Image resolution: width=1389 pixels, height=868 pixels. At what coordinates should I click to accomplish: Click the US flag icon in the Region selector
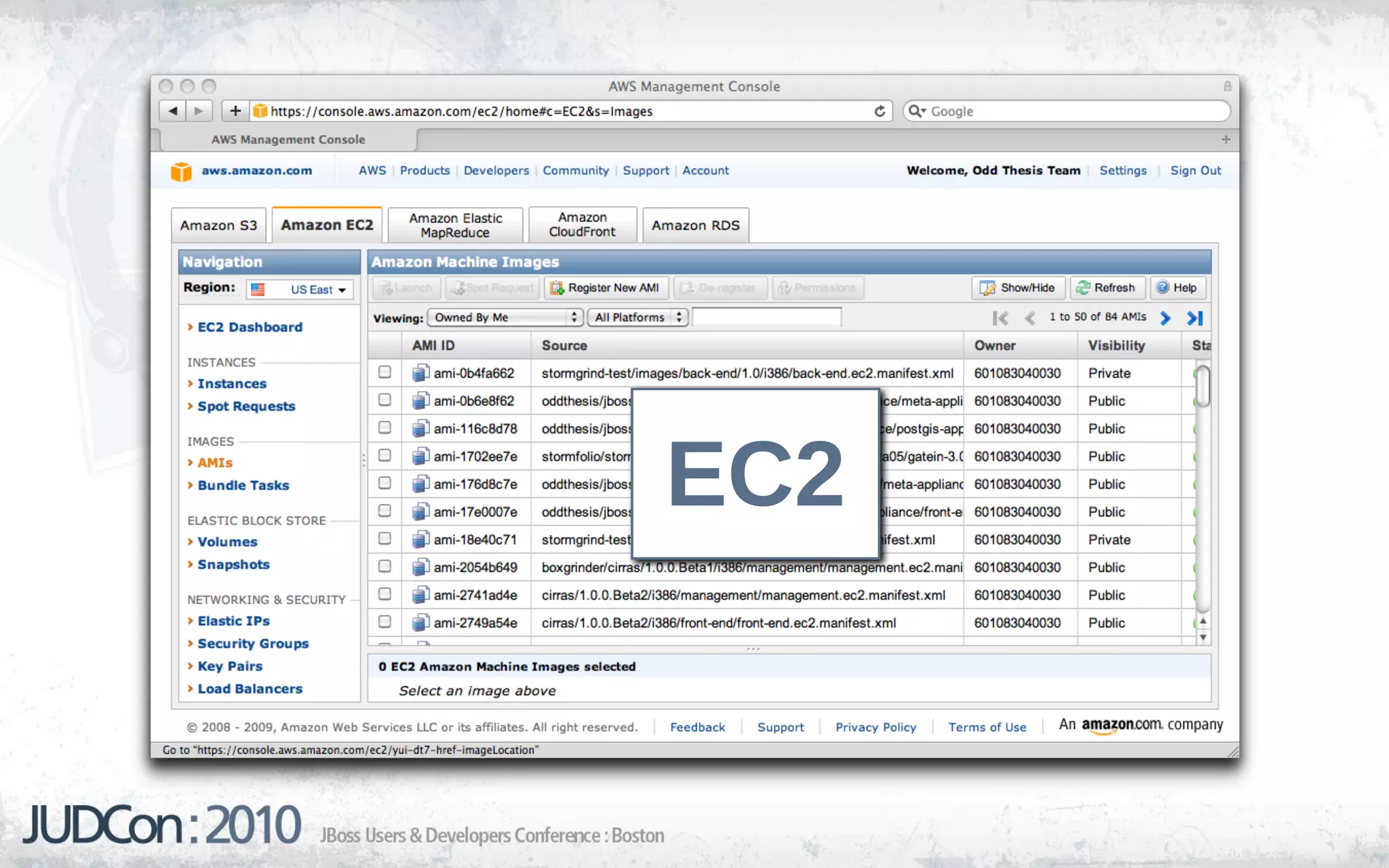point(258,290)
